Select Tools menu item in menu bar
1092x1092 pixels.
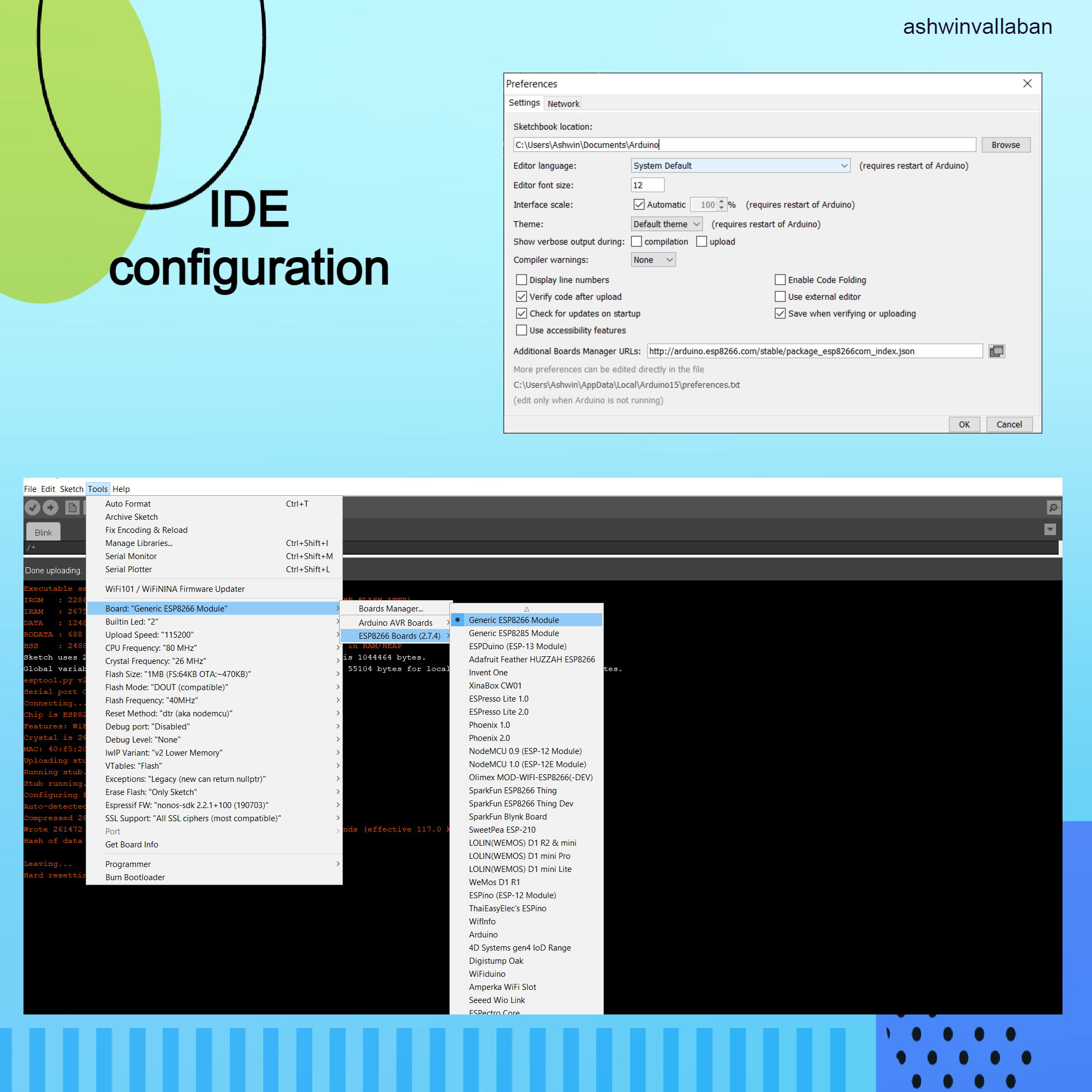click(97, 488)
